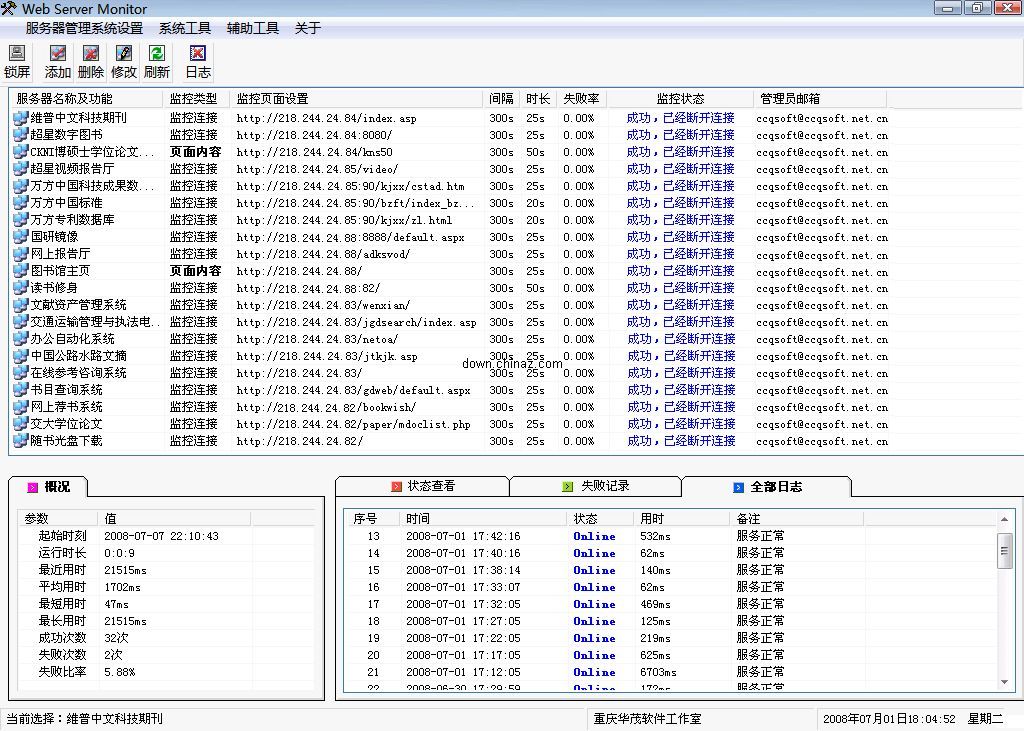Screen dimensions: 1024x731
Task: Select server icon beside 网上荐书系统
Action: point(20,406)
